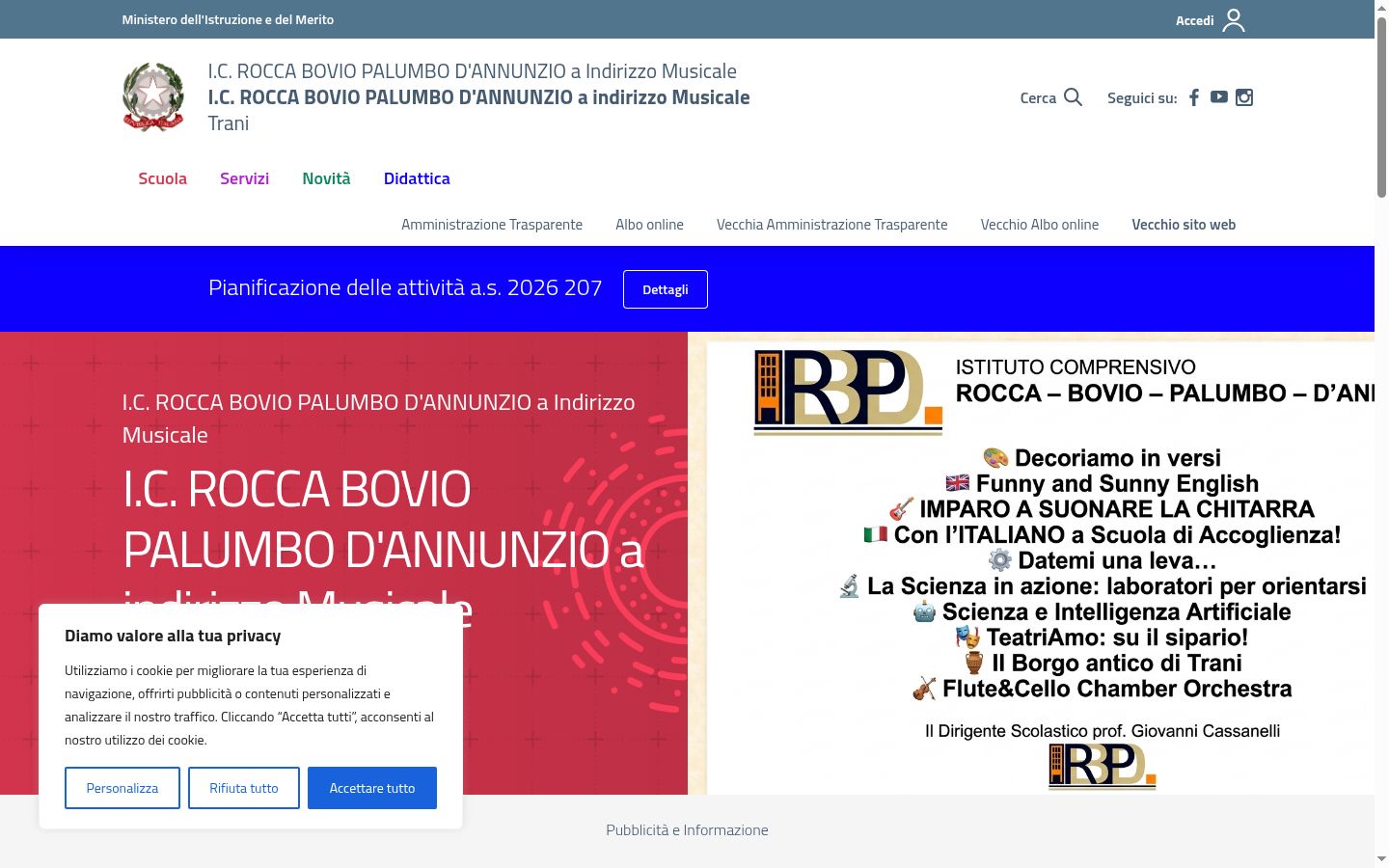
Task: Click the Cerca magnifying glass icon
Action: (1073, 97)
